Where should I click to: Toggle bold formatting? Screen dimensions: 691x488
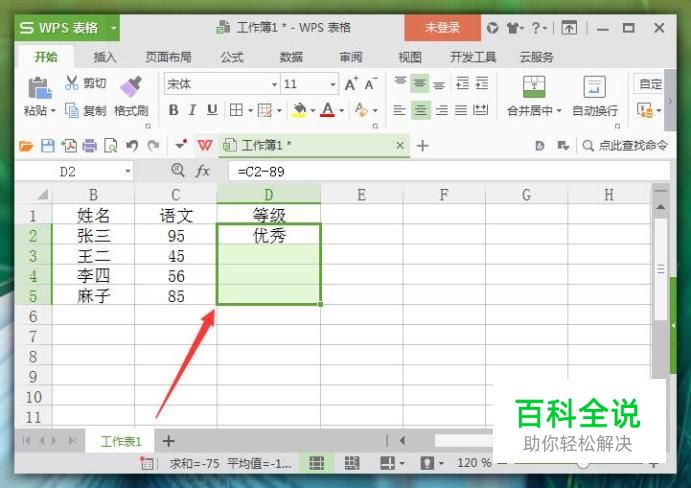pos(174,110)
